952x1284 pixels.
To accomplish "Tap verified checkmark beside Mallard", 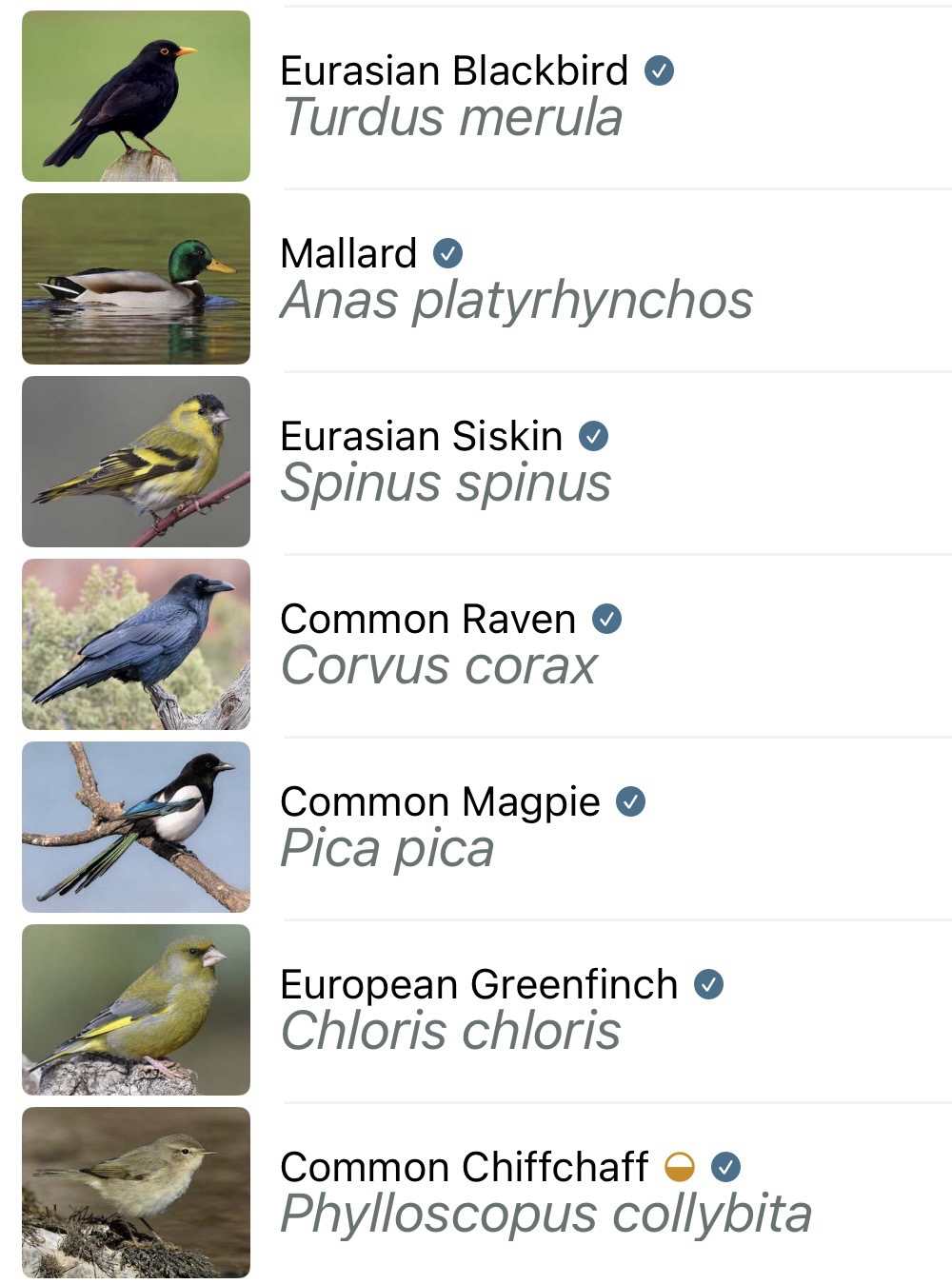I will click(447, 253).
